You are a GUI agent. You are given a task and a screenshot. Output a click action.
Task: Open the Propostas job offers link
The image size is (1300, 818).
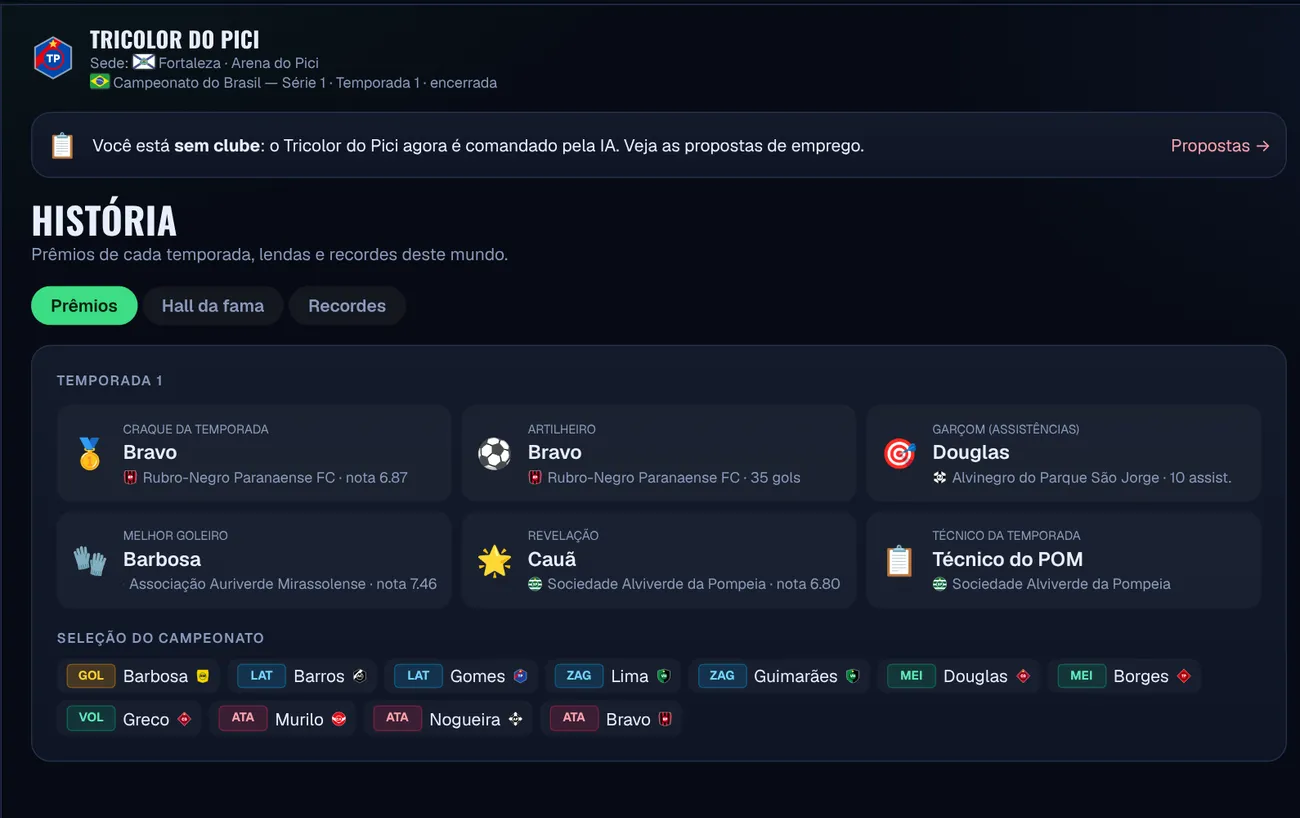tap(1220, 146)
